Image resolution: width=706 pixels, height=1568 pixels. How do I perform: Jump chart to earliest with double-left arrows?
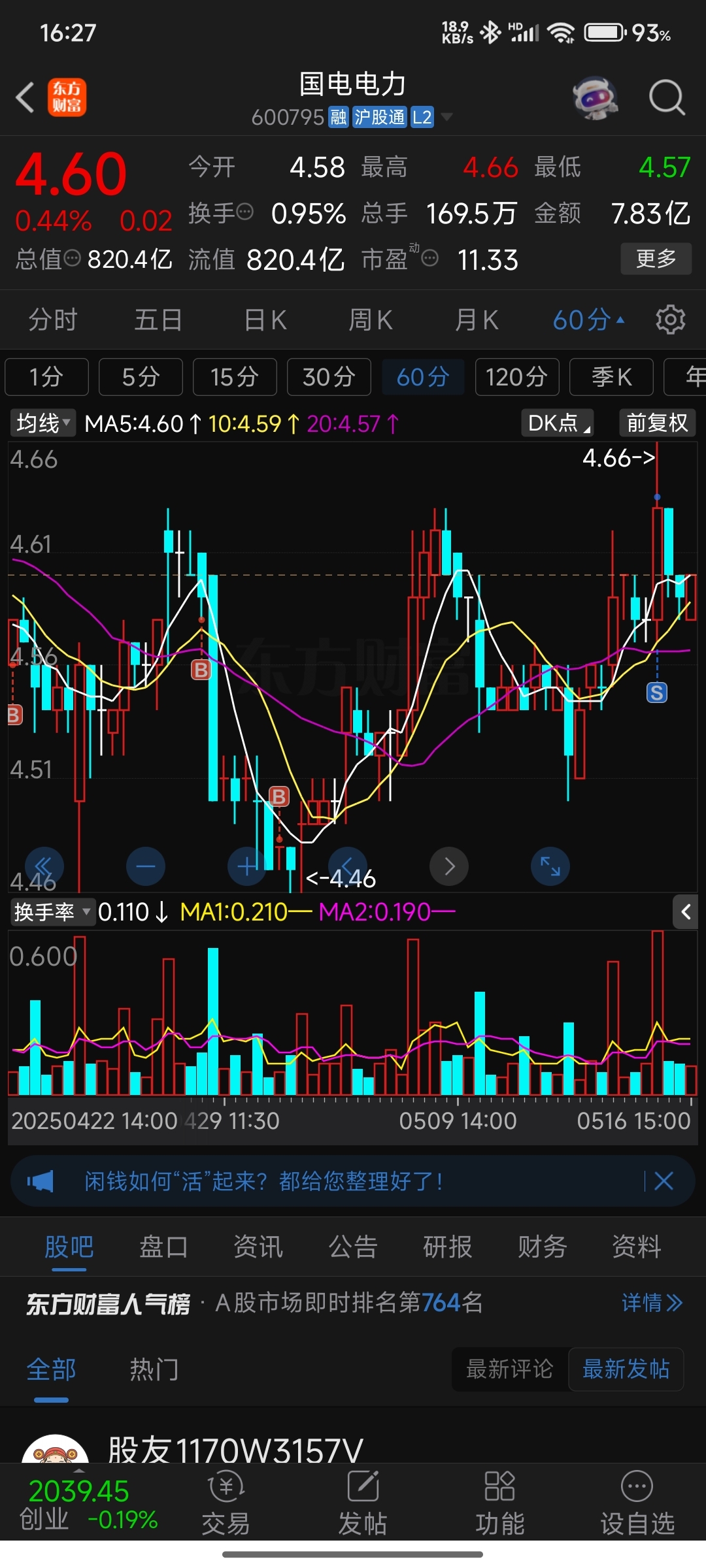click(44, 866)
